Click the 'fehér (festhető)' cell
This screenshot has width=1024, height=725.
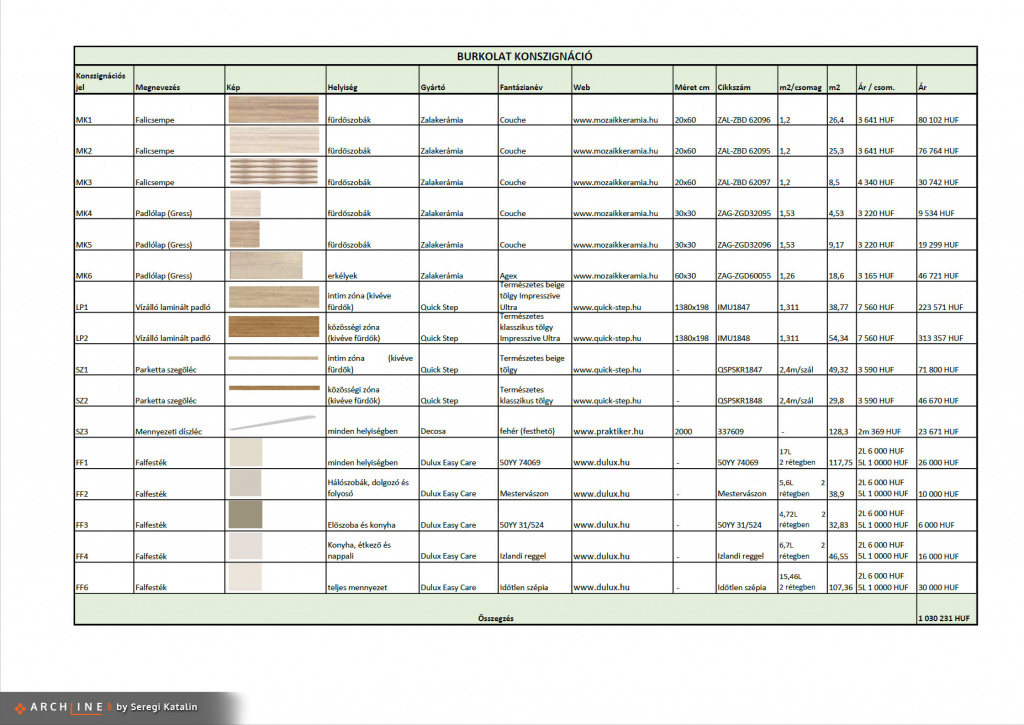[527, 432]
